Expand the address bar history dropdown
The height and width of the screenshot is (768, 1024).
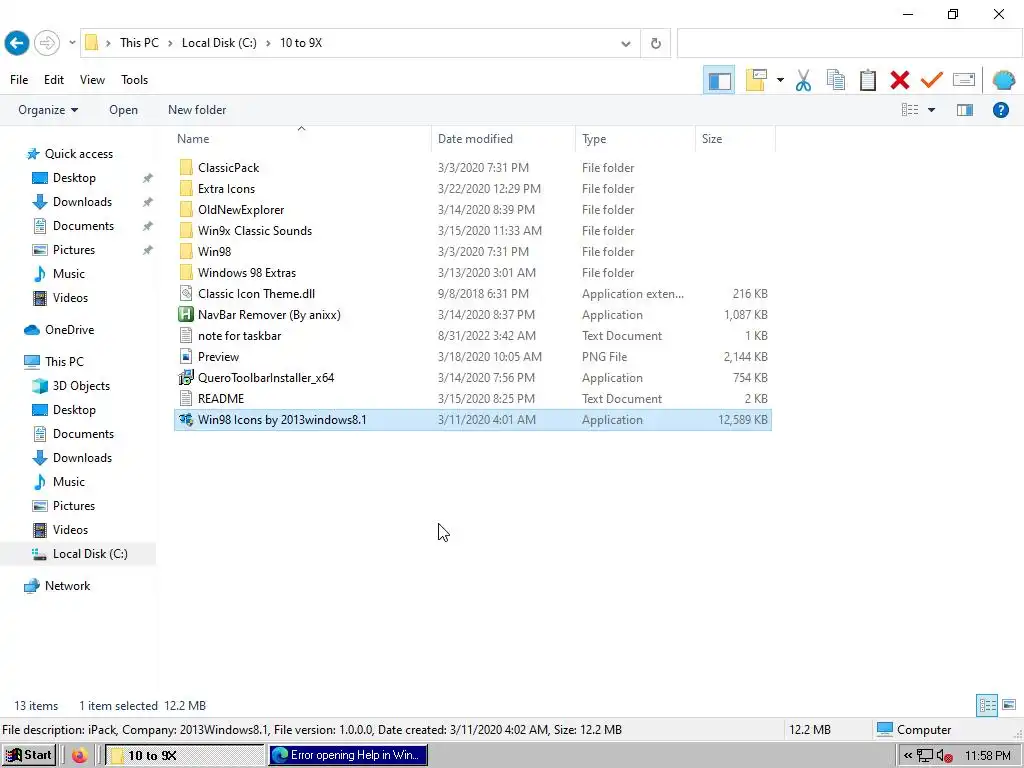point(626,44)
